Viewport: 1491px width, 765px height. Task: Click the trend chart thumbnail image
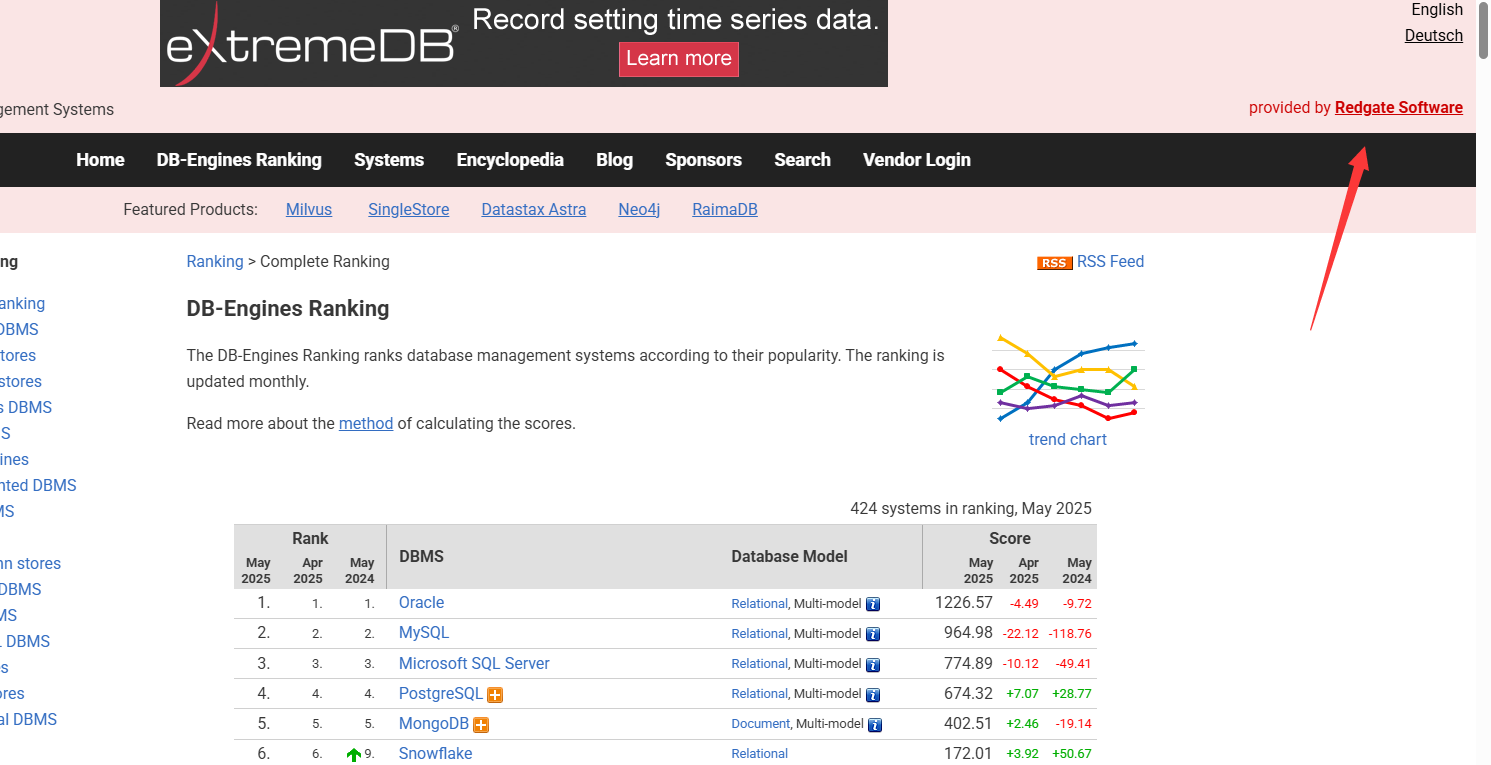(x=1068, y=379)
